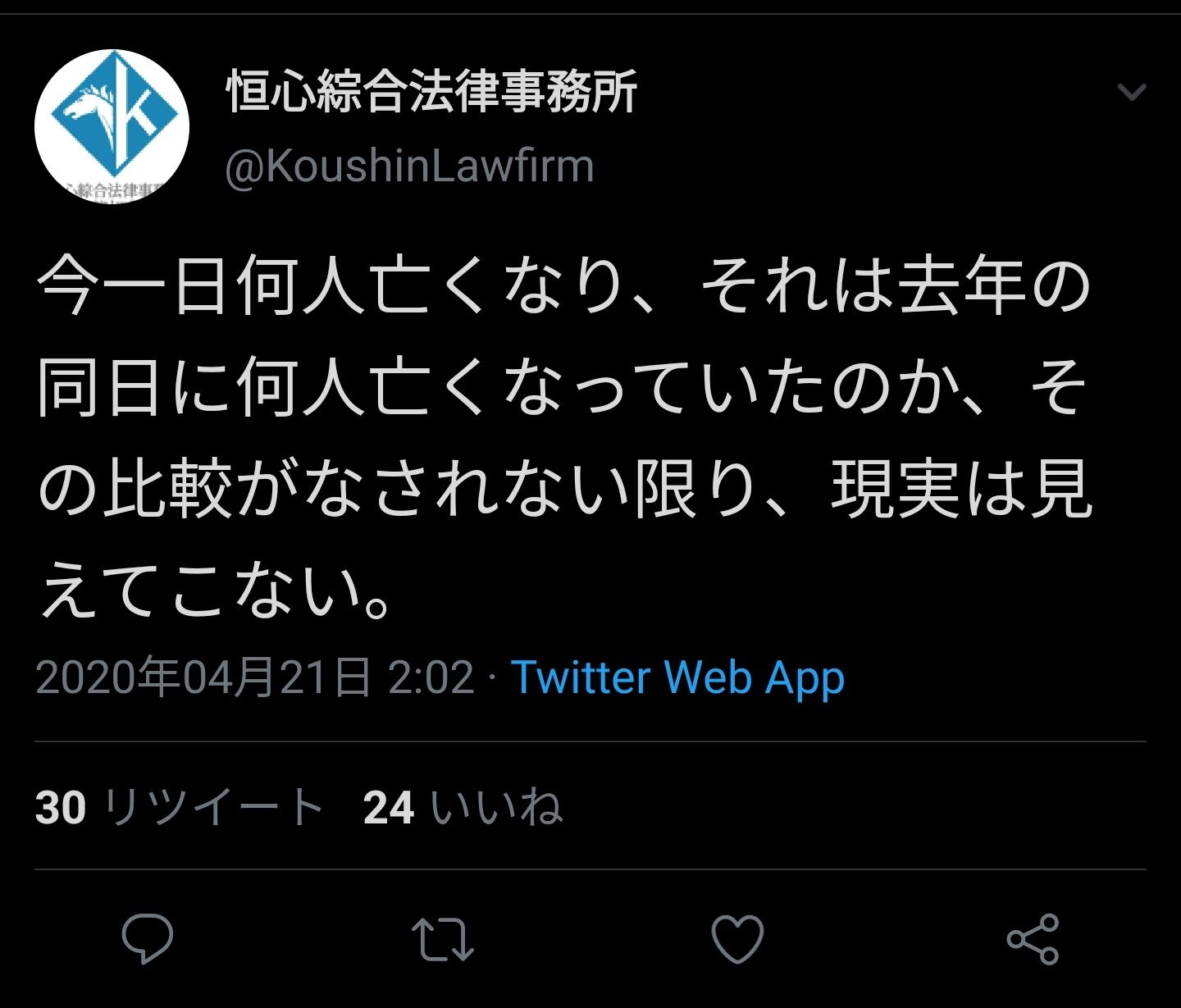Click the 2:02 time text
This screenshot has width=1181, height=1008.
tap(431, 678)
